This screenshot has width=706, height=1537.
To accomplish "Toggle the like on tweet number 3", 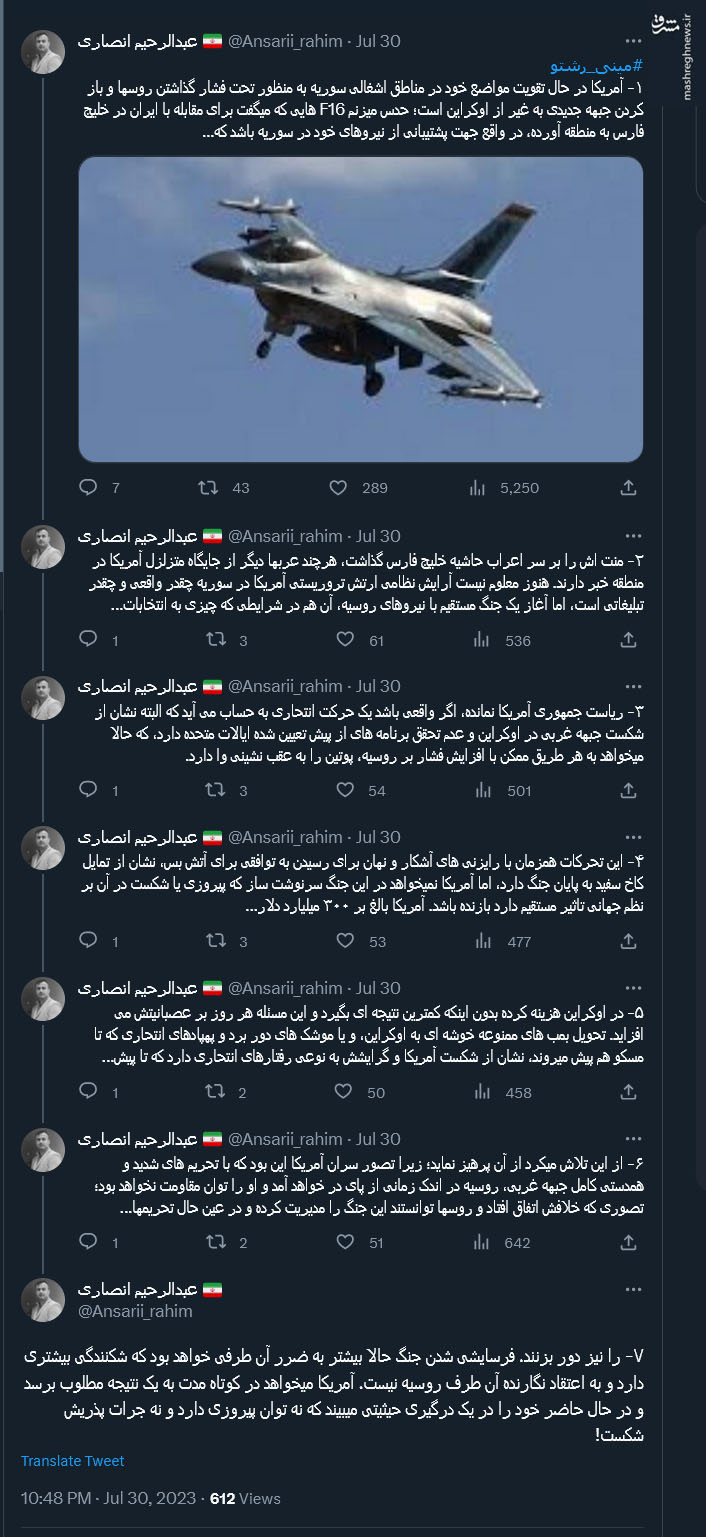I will point(345,790).
